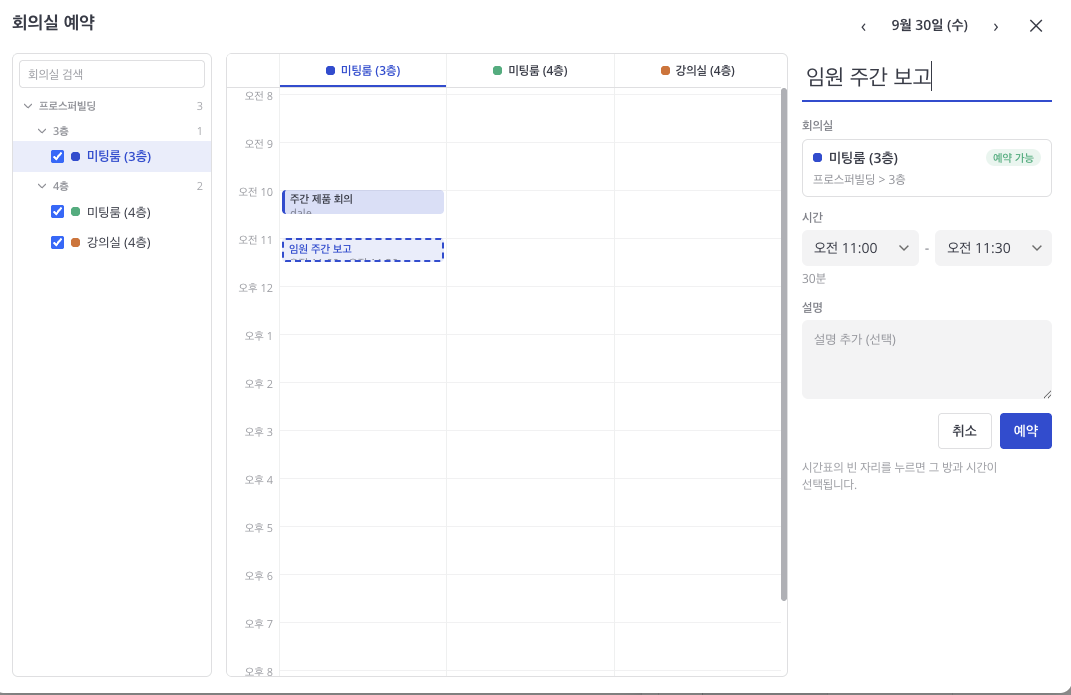Select the 강의실 (4층) row in the tree
Image resolution: width=1071 pixels, height=695 pixels.
click(112, 242)
